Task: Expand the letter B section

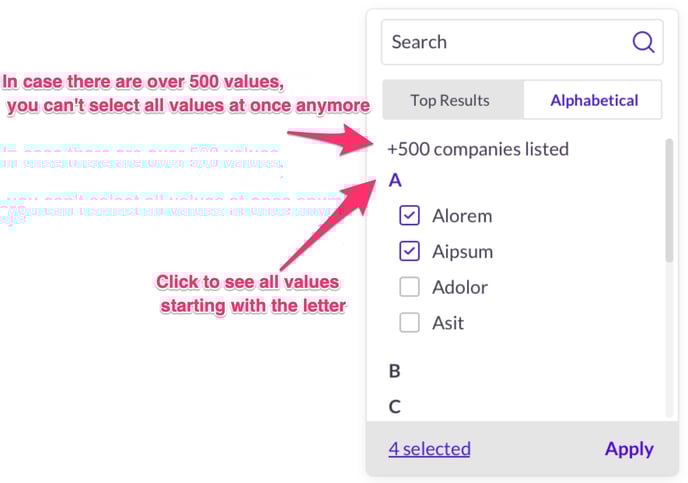Action: pos(394,371)
